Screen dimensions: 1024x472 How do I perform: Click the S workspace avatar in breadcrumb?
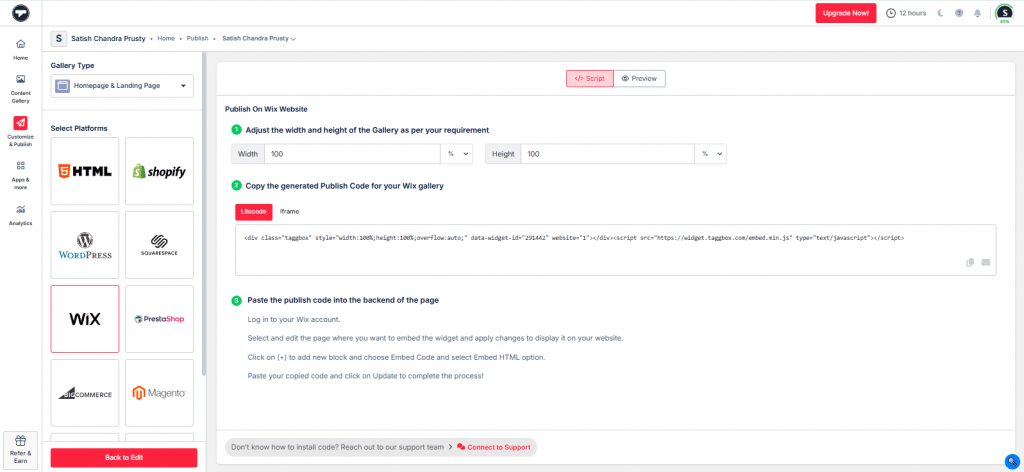59,39
